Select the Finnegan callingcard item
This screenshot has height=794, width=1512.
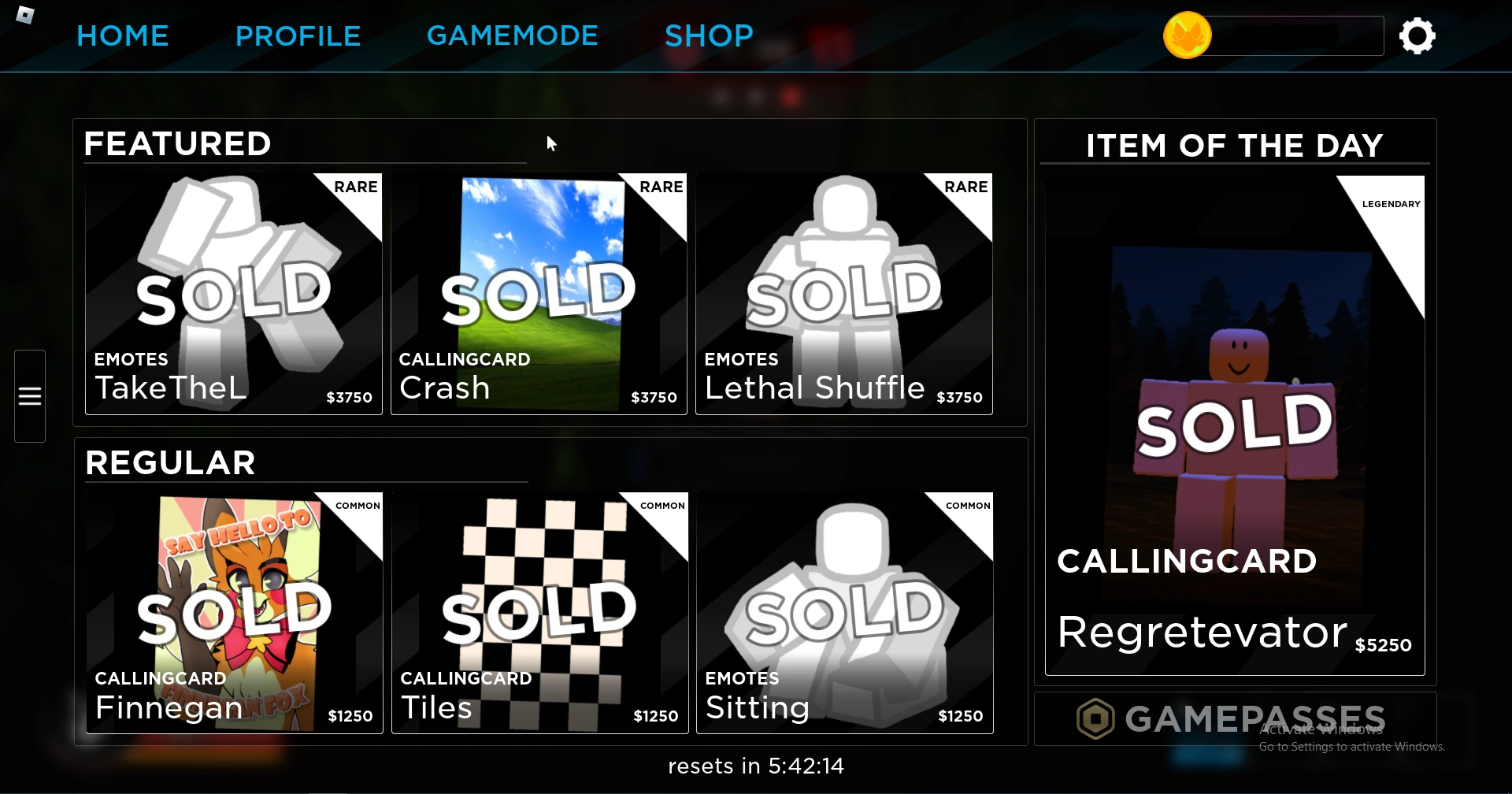235,613
